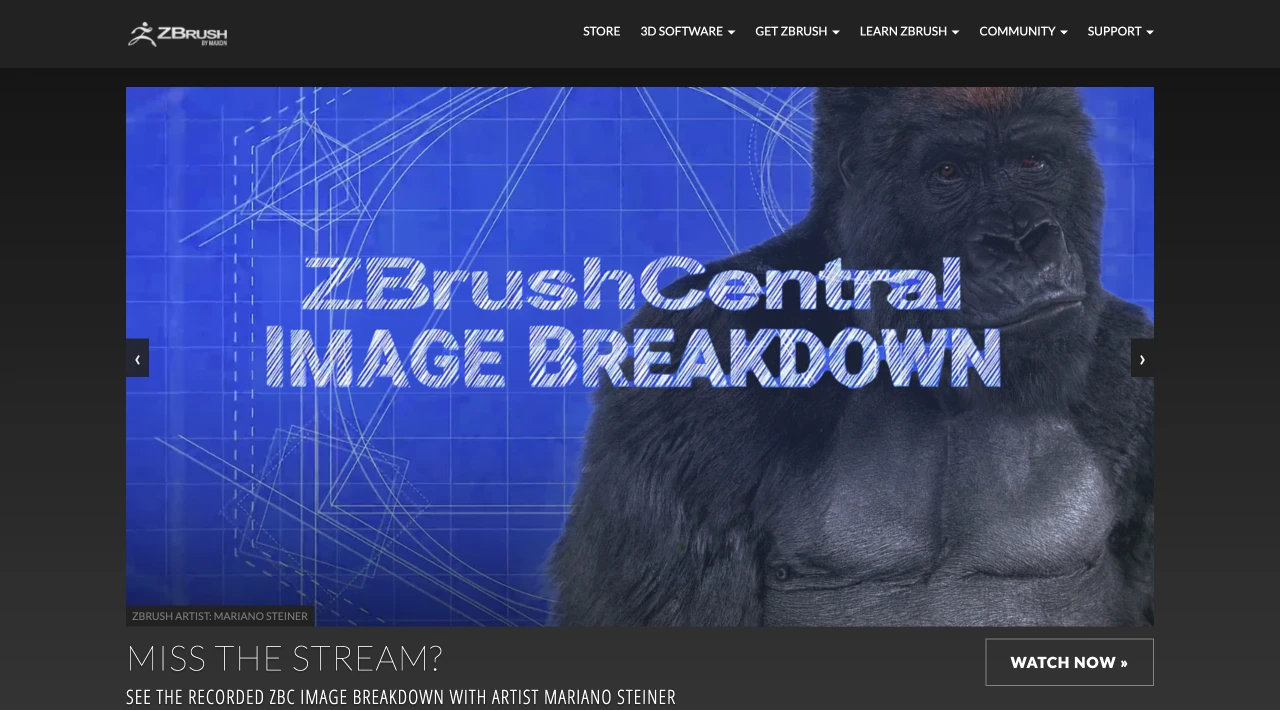Go to previous slide with left arrow
The image size is (1280, 710).
point(137,358)
